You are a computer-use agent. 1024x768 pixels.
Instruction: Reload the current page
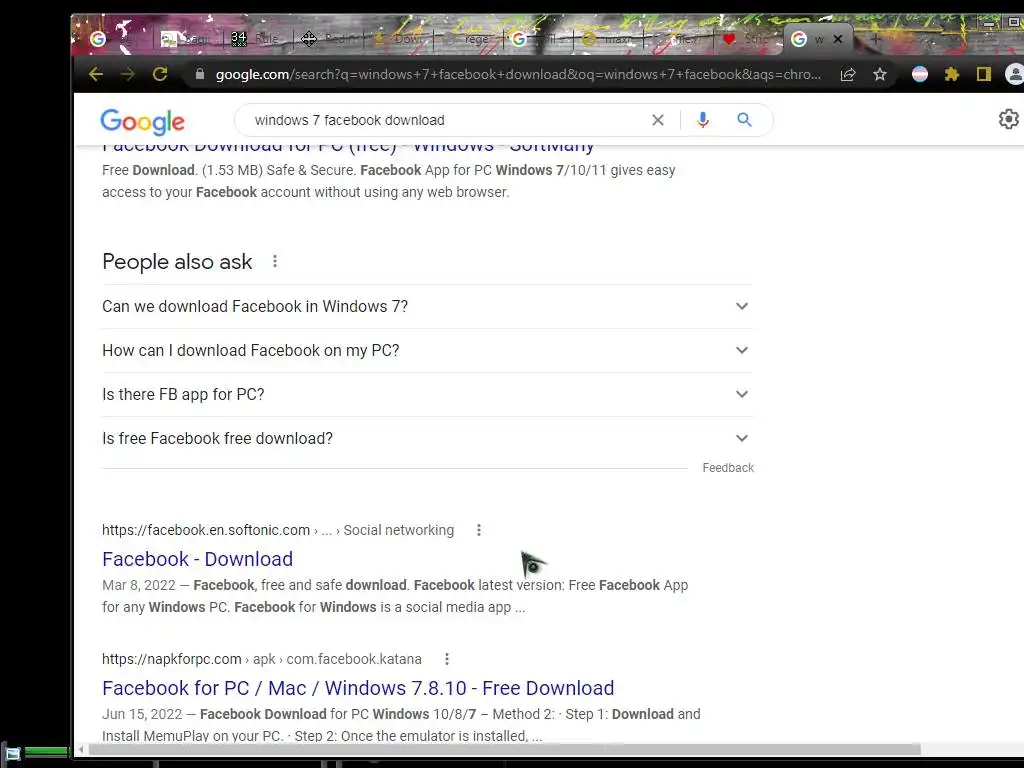pyautogui.click(x=160, y=74)
